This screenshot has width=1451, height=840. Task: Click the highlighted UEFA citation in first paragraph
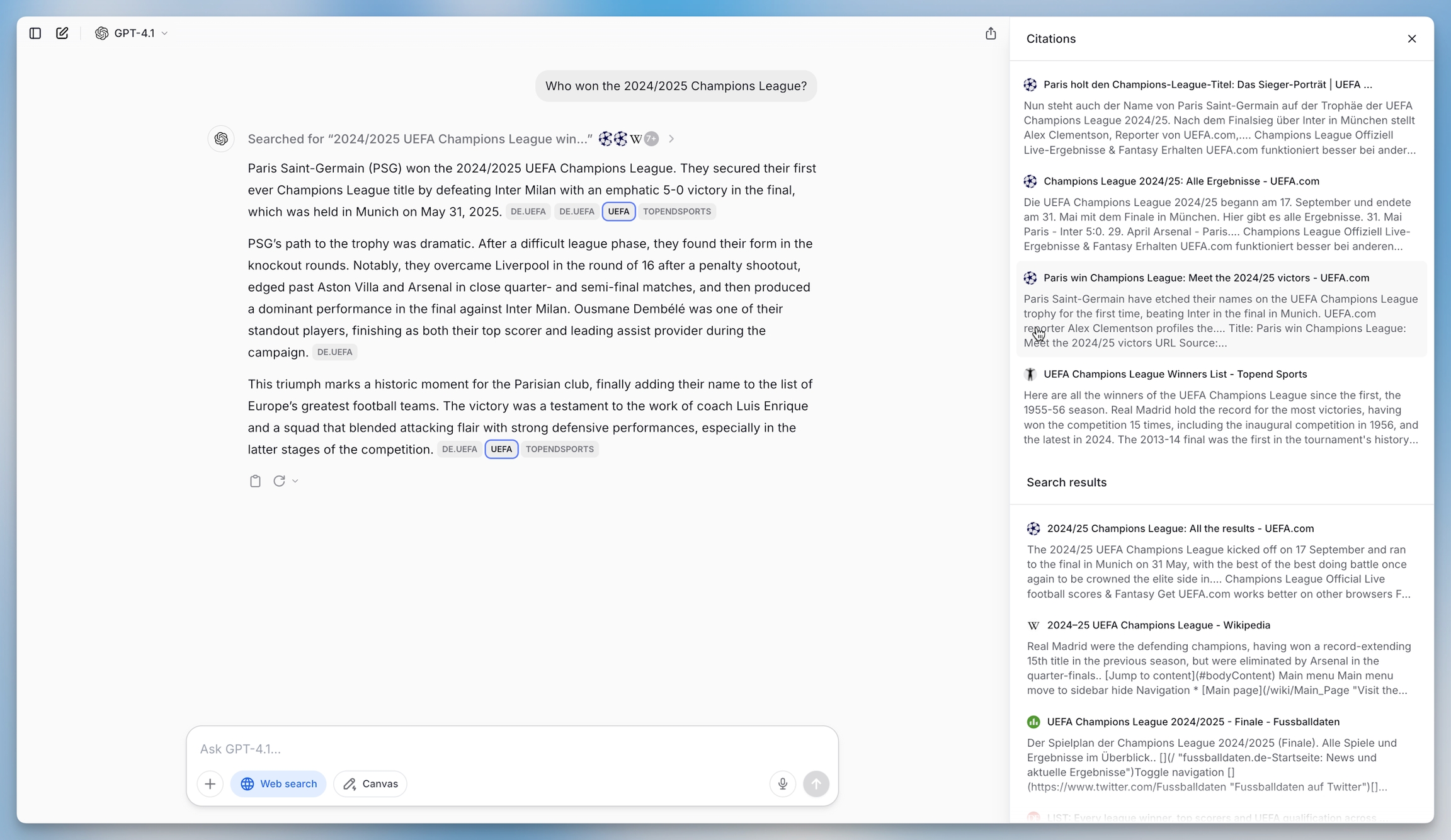pos(618,212)
